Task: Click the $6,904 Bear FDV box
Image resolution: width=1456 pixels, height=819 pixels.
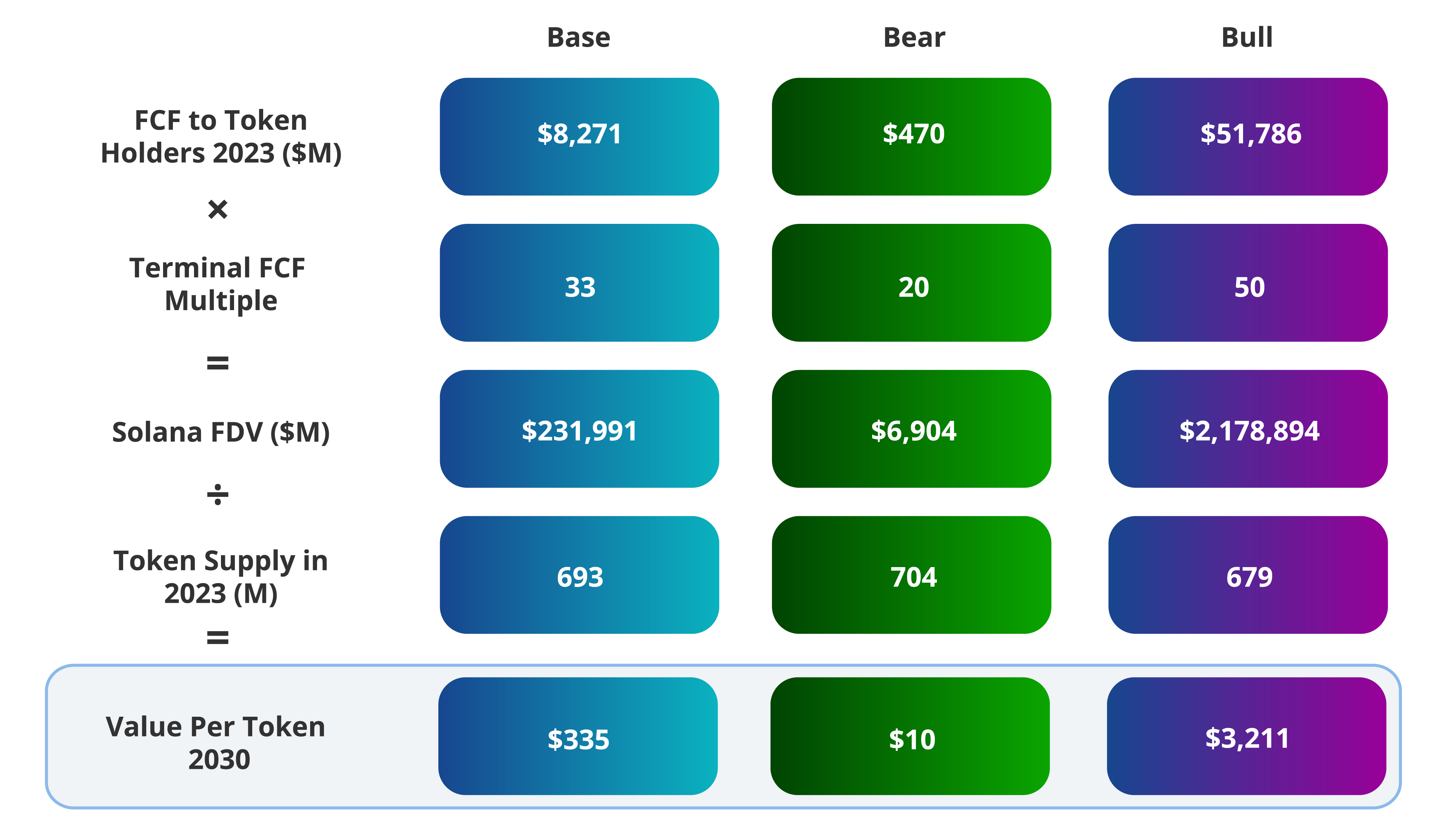Action: 911,428
